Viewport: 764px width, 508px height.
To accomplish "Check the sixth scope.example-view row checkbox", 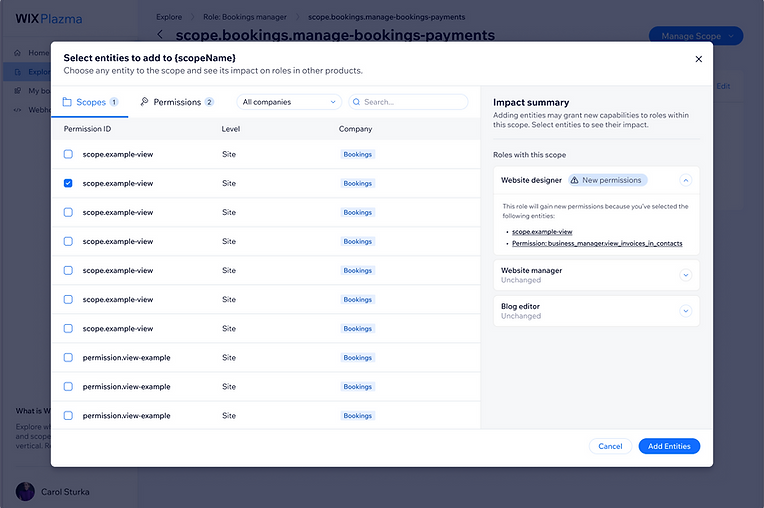I will 68,299.
